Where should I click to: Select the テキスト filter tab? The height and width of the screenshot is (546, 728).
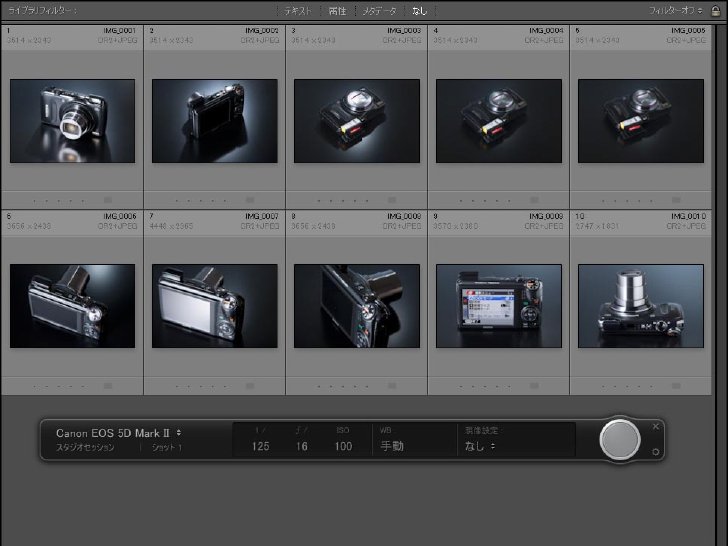[x=298, y=11]
